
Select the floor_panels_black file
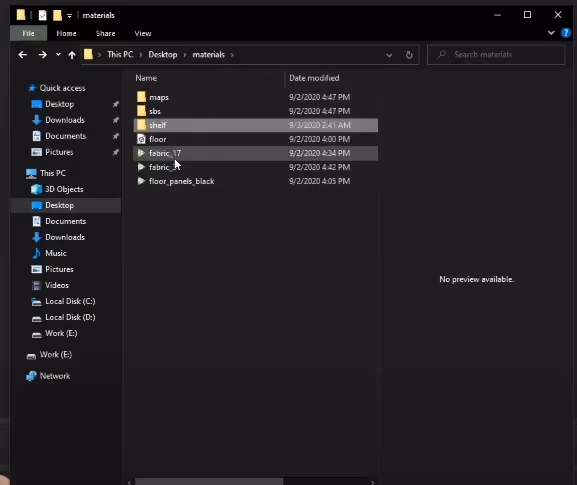(x=255, y=181)
